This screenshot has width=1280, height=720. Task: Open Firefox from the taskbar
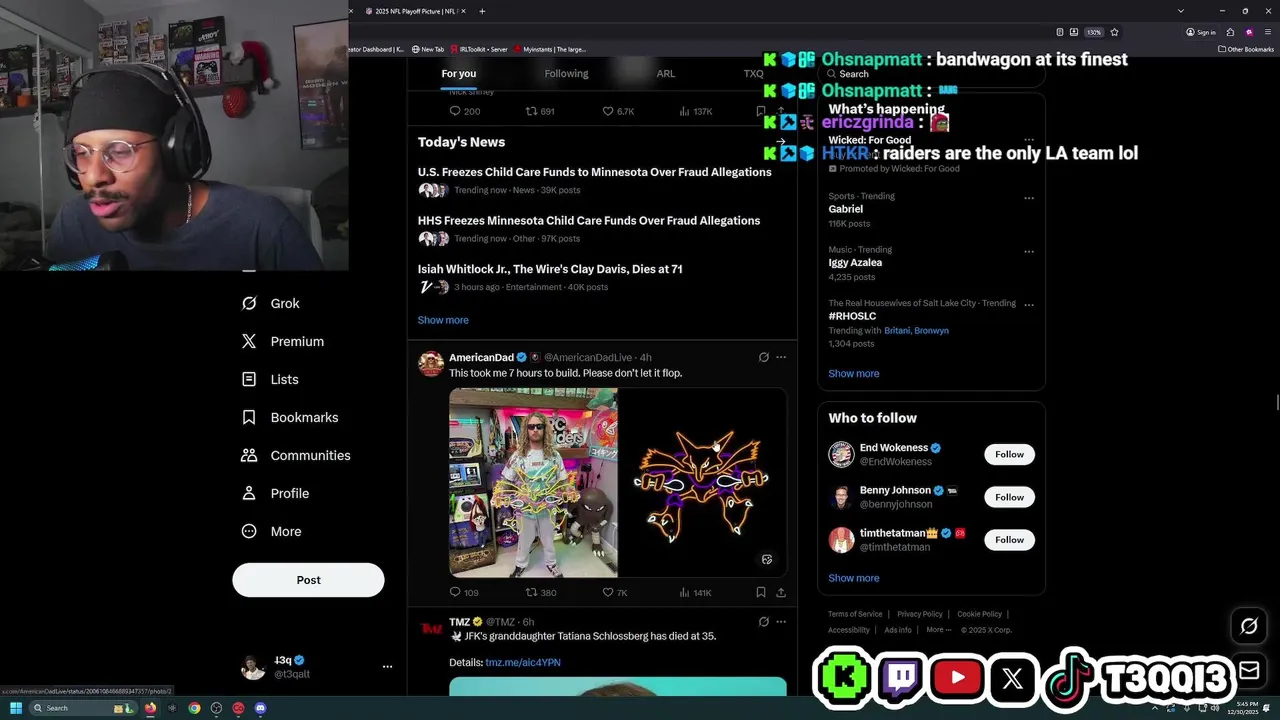(x=150, y=708)
